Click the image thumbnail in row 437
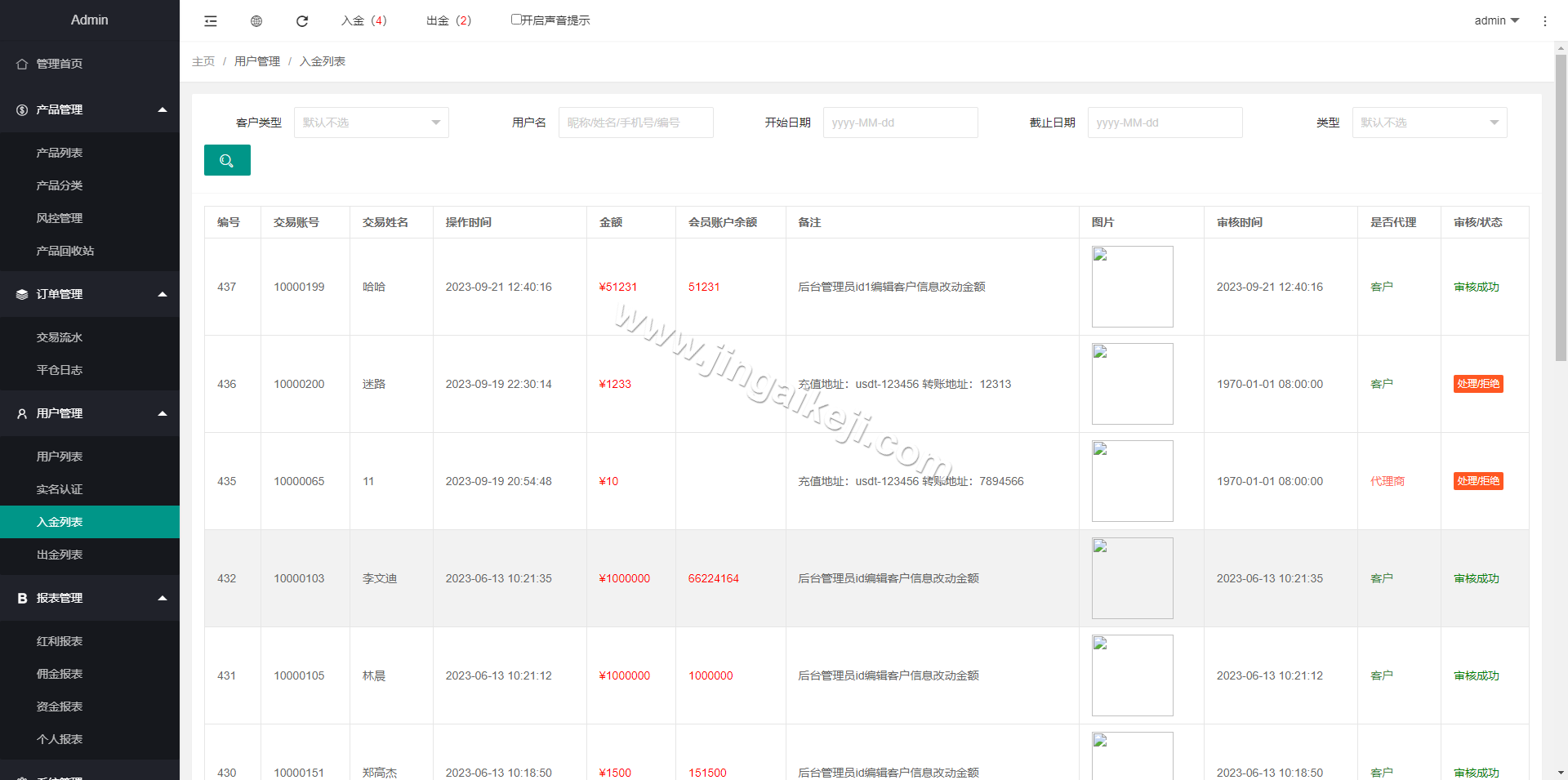Image resolution: width=1568 pixels, height=780 pixels. pos(1132,286)
